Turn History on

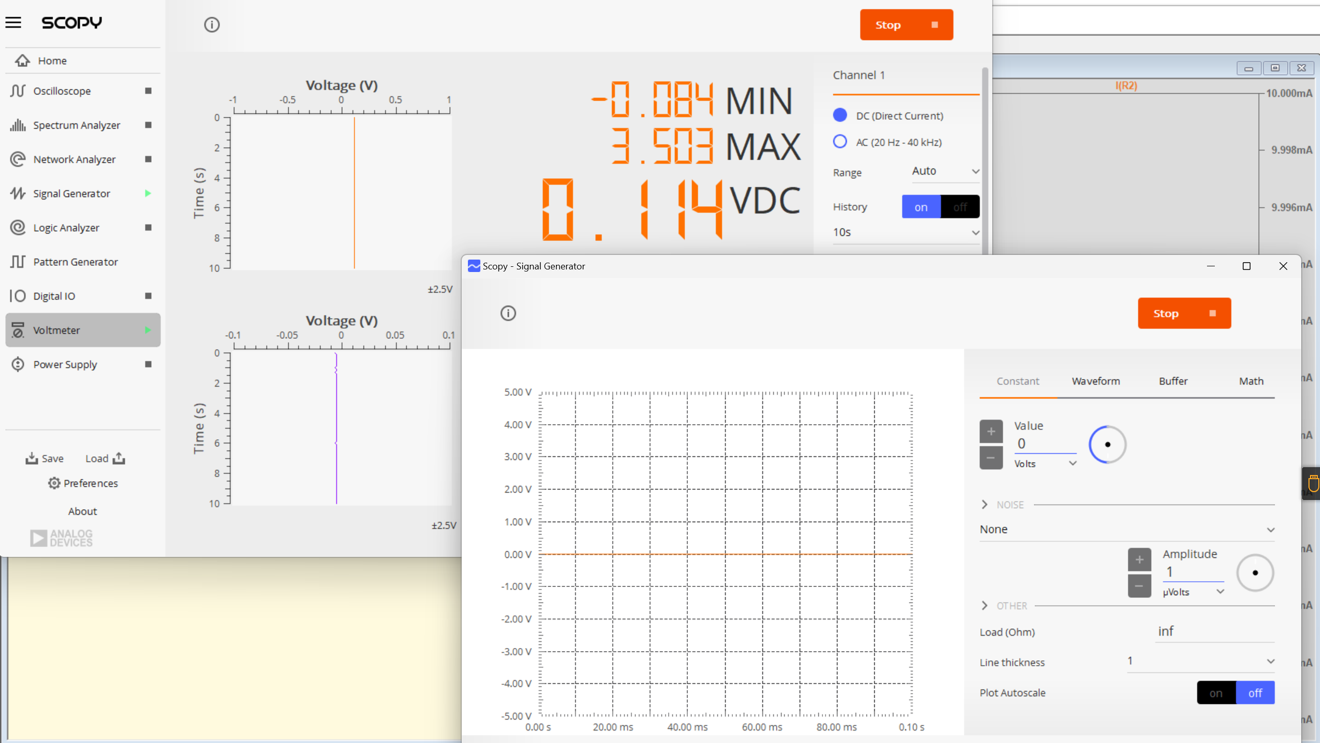pyautogui.click(x=921, y=207)
